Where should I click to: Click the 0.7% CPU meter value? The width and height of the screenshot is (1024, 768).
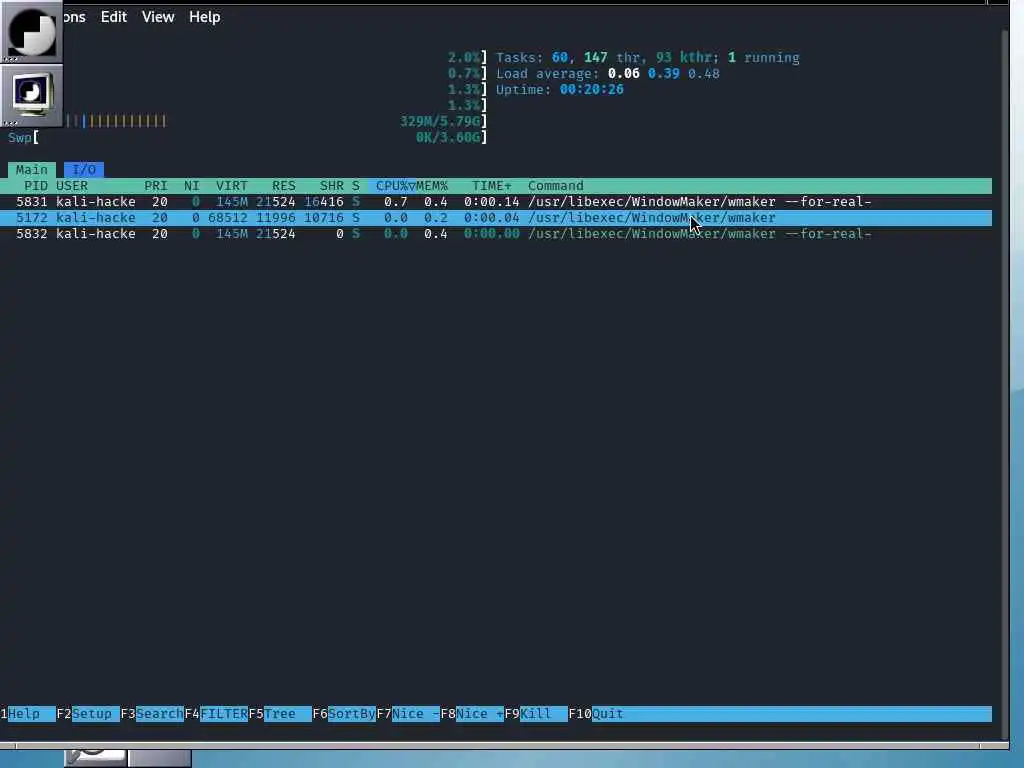464,74
